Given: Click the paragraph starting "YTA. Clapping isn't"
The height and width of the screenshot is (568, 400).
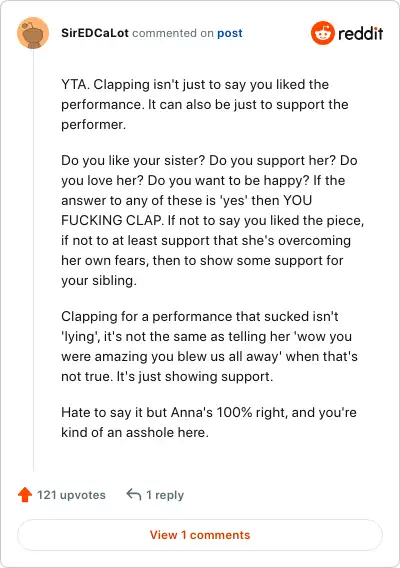Looking at the screenshot, I should point(205,104).
